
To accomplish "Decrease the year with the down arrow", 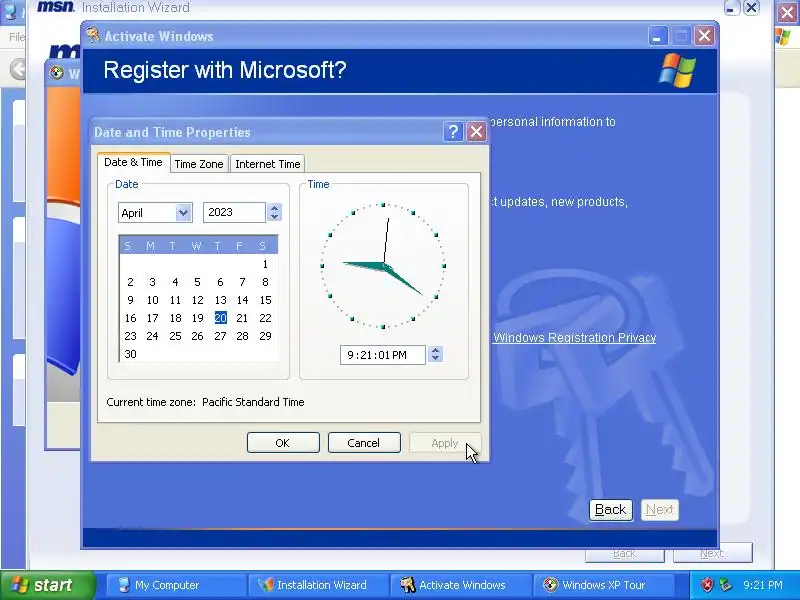I will point(274,217).
